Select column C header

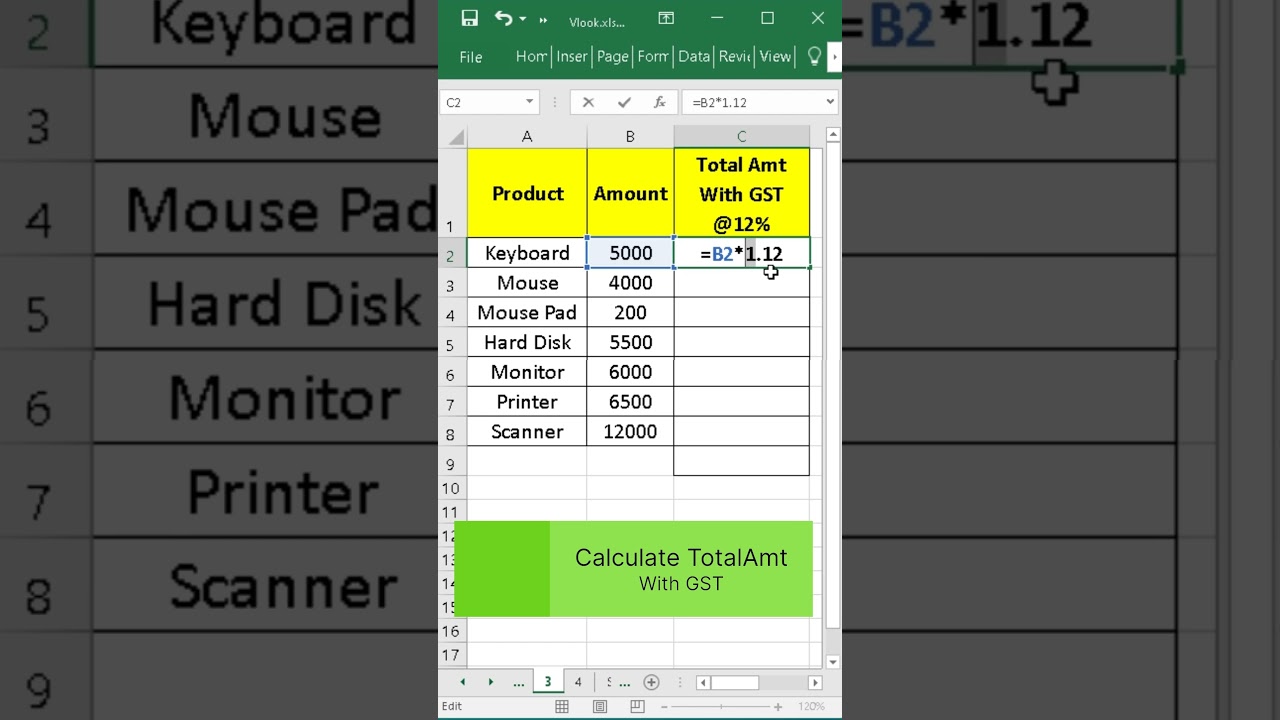pos(741,137)
